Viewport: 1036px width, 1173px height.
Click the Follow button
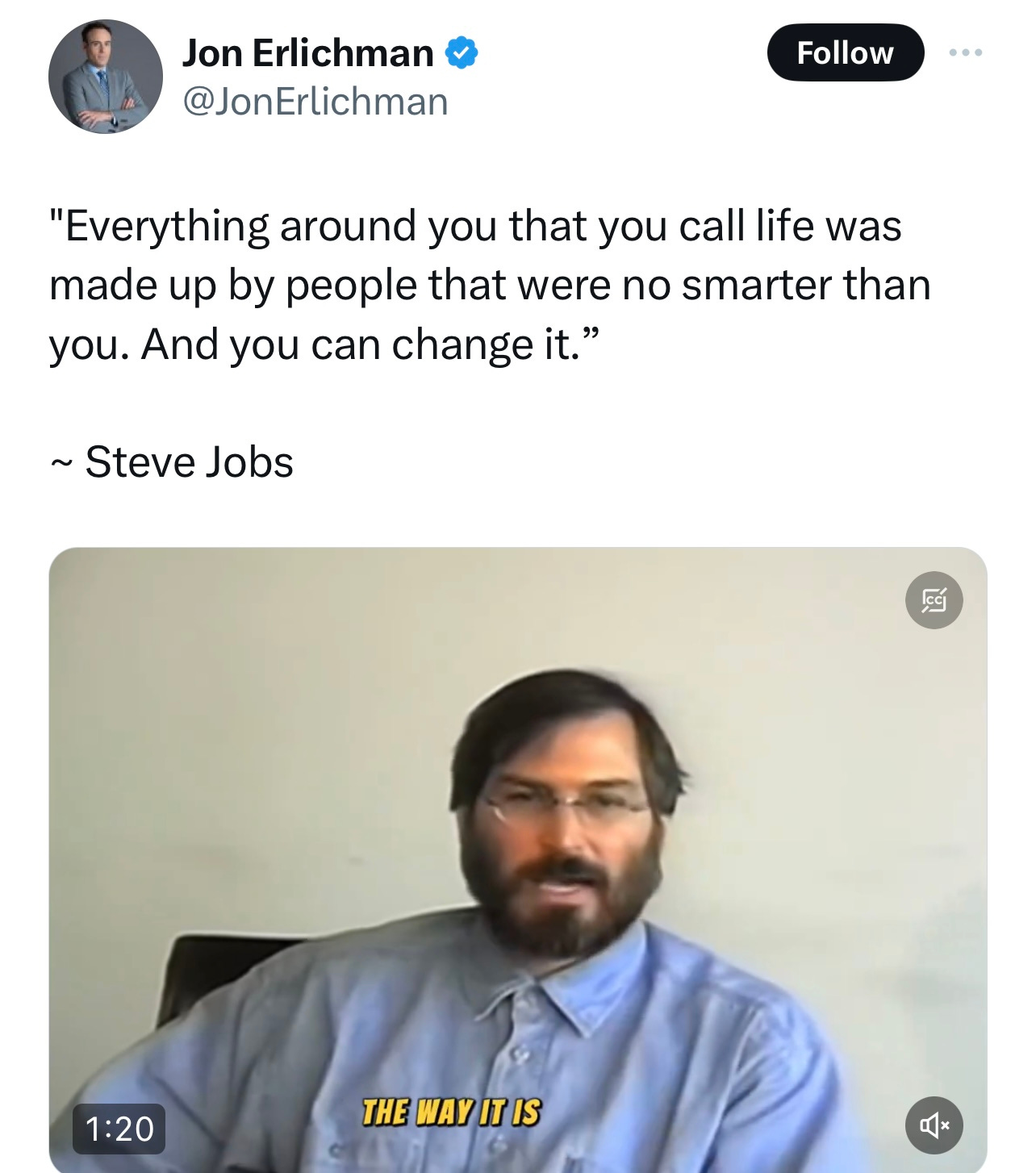point(845,52)
